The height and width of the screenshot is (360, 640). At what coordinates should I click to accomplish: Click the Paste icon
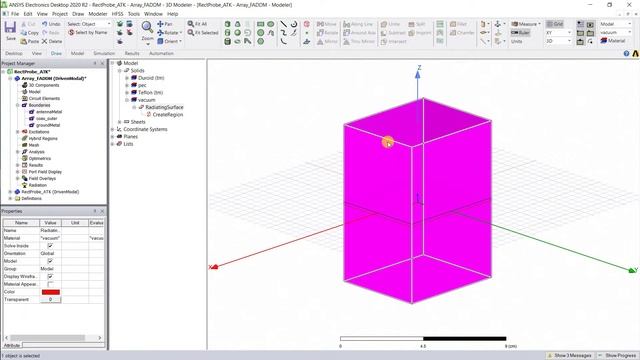pyautogui.click(x=24, y=41)
